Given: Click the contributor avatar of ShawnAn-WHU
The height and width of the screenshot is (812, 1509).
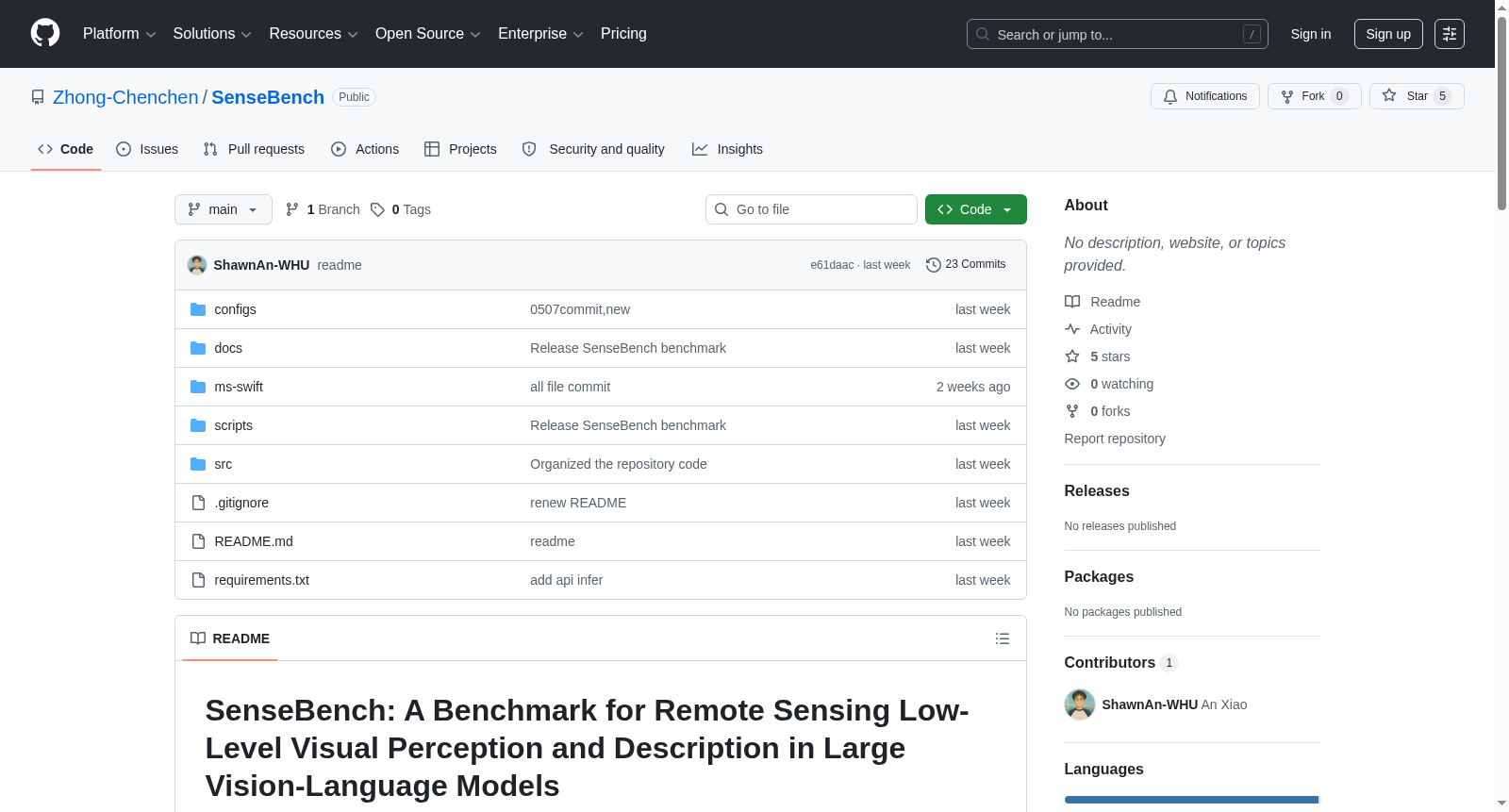Looking at the screenshot, I should (x=1080, y=704).
